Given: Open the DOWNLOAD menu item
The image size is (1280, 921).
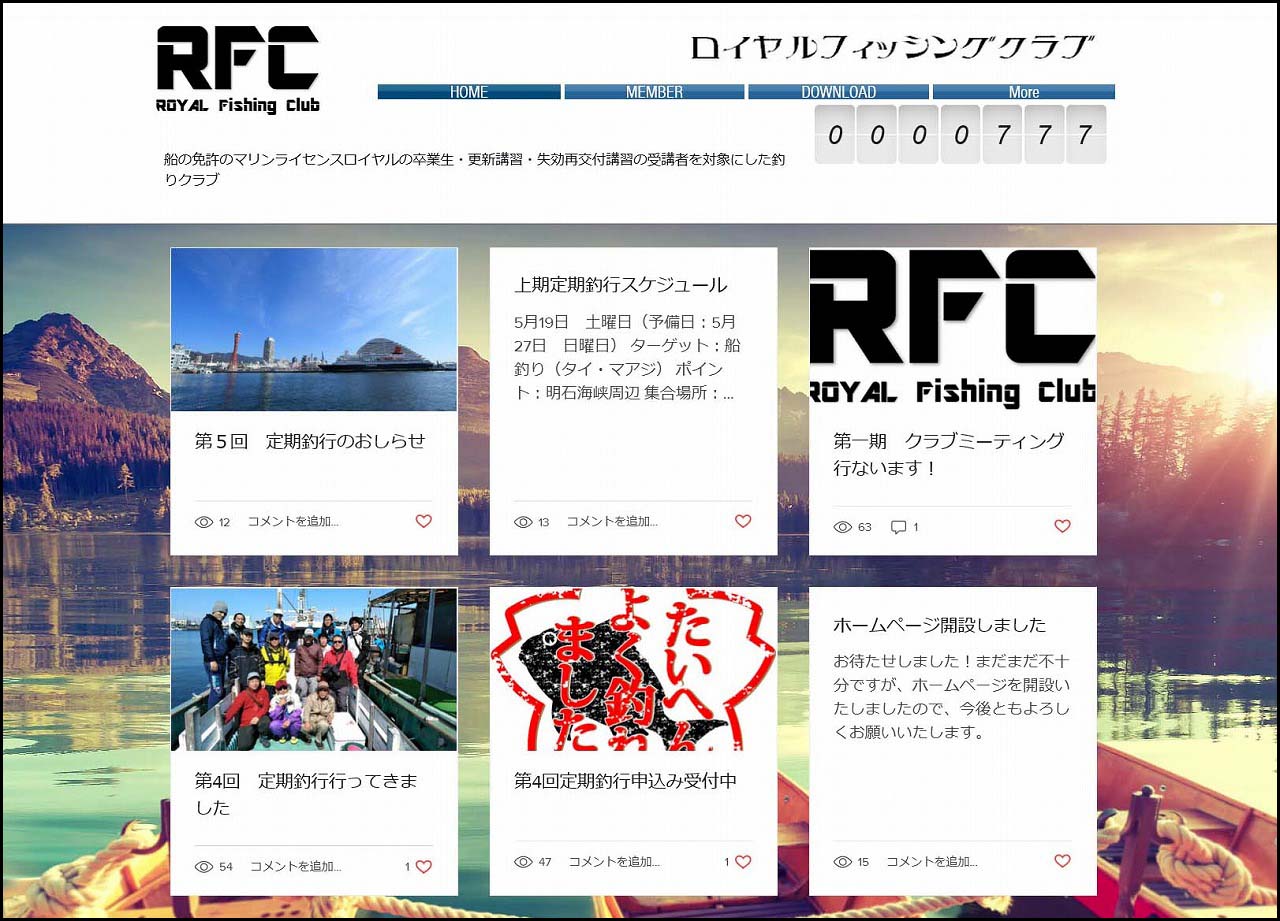Looking at the screenshot, I should [838, 92].
